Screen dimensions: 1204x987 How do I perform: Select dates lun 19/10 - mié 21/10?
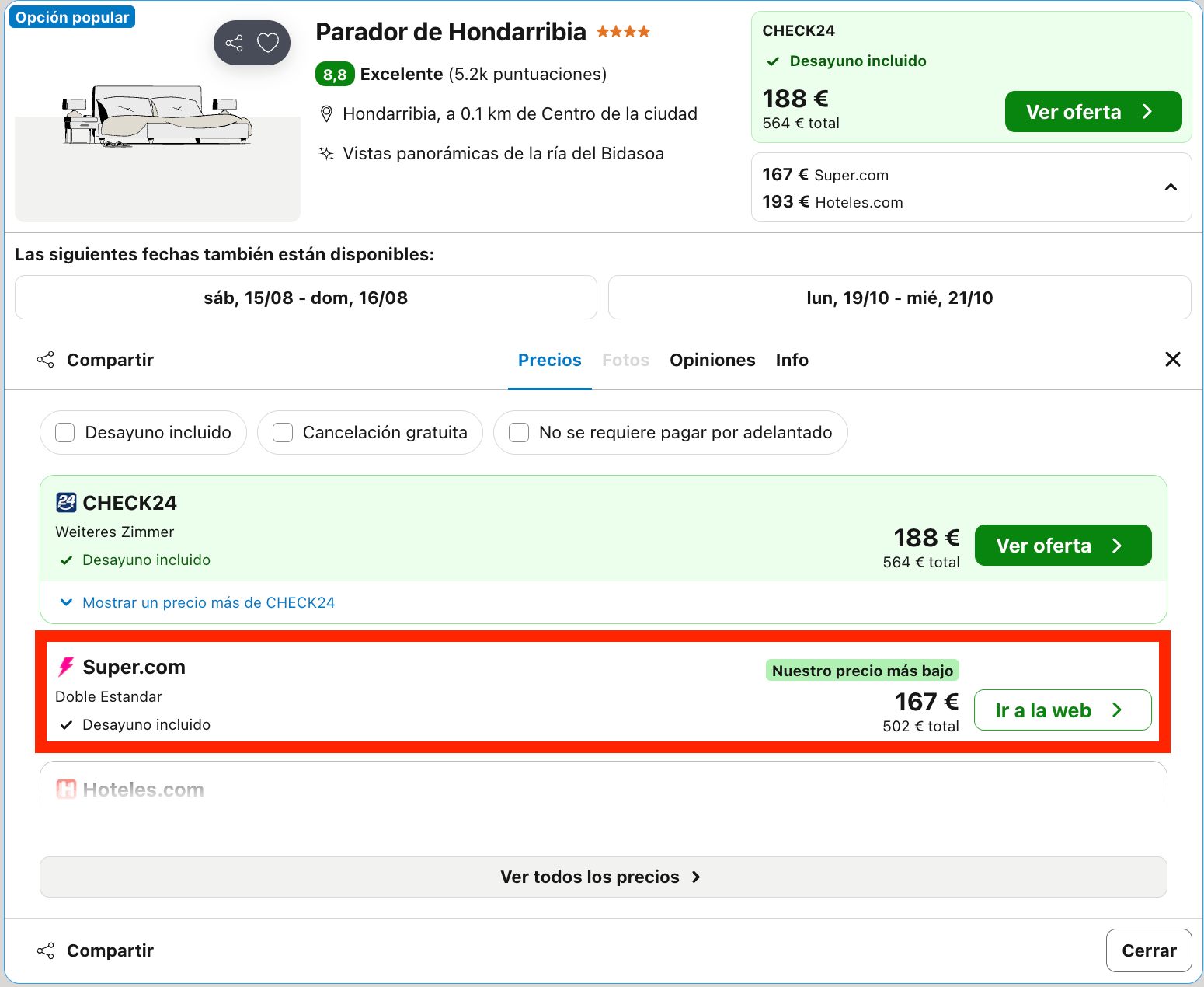(900, 298)
